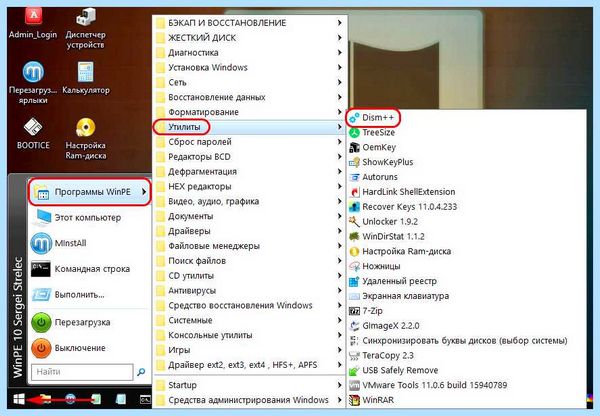
Task: Click the Windows Start button in taskbar
Action: click(19, 399)
